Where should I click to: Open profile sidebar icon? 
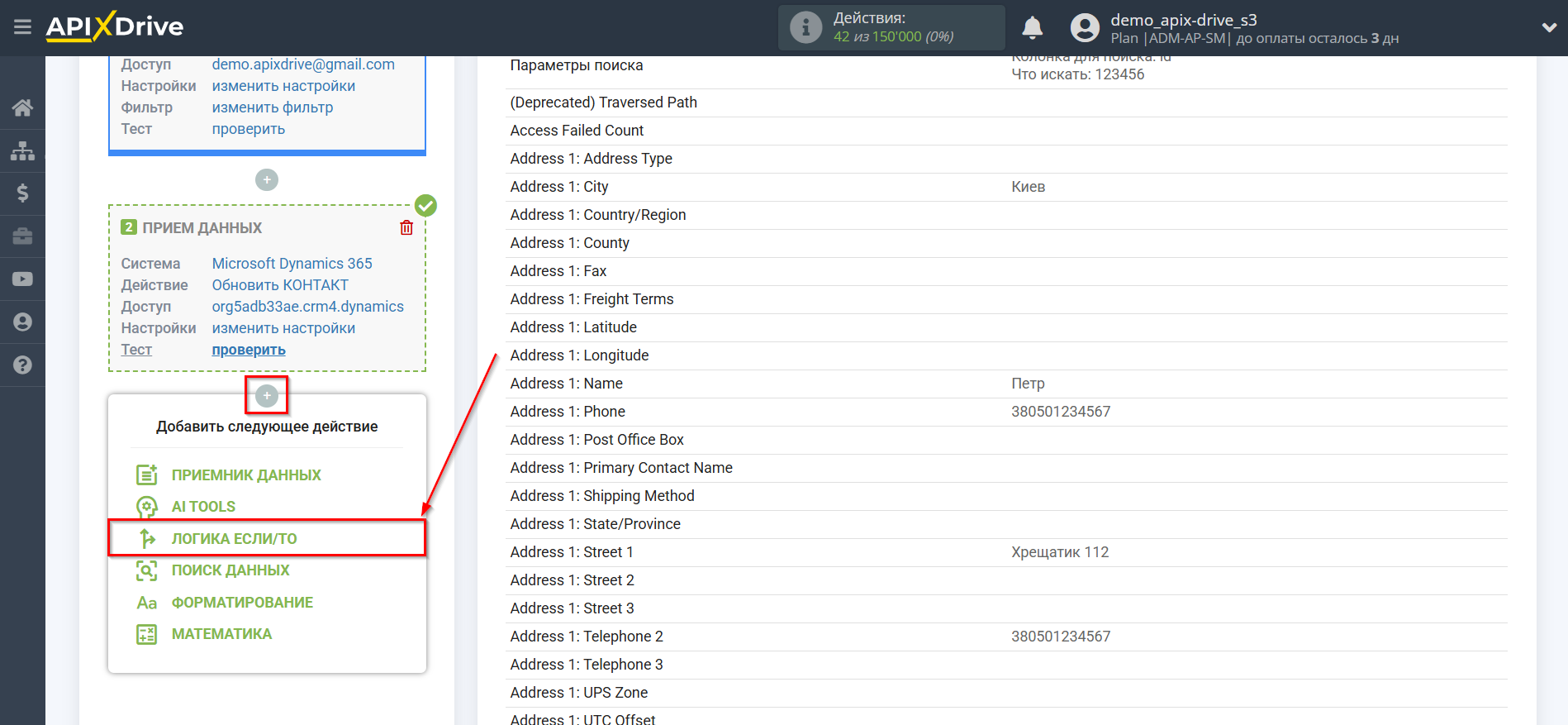tap(22, 322)
